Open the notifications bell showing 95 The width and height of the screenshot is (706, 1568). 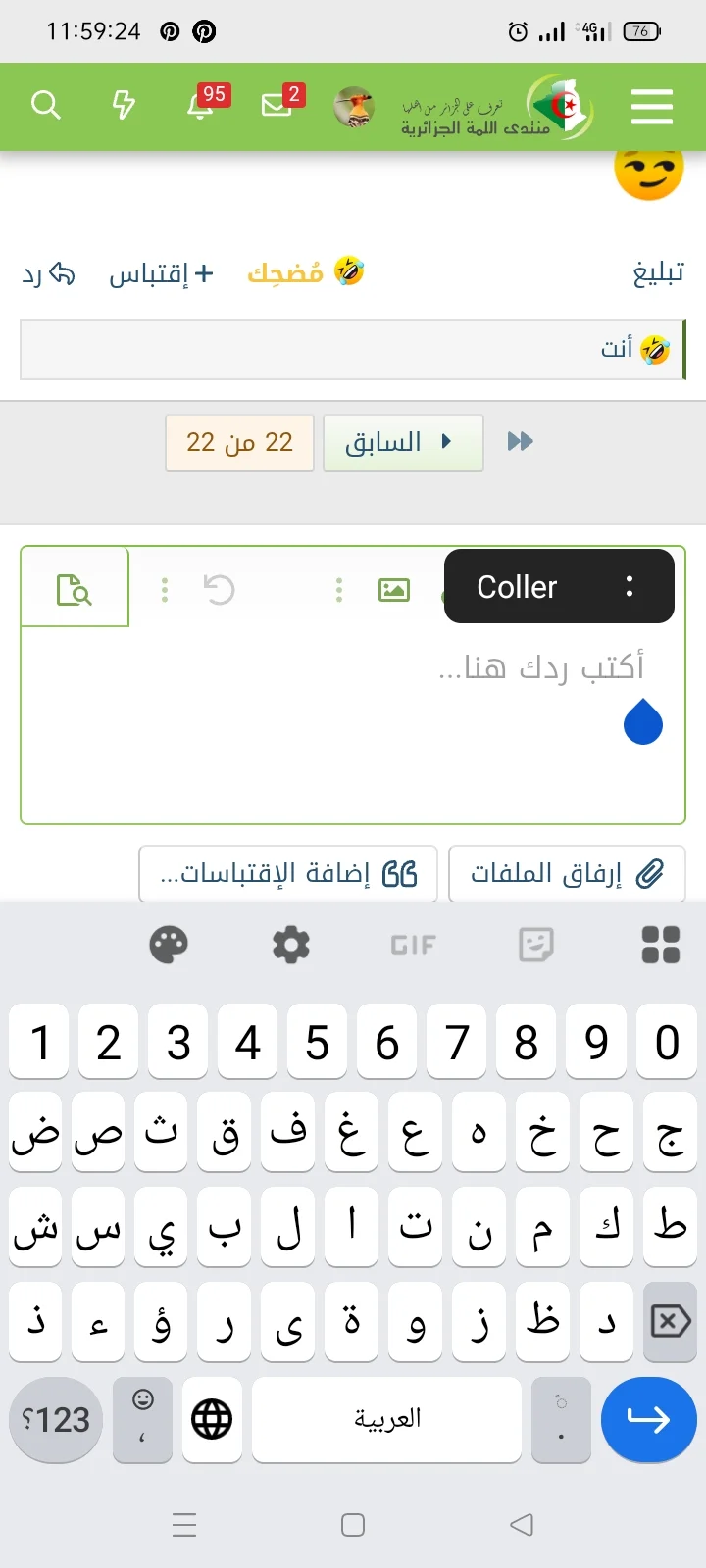201,108
